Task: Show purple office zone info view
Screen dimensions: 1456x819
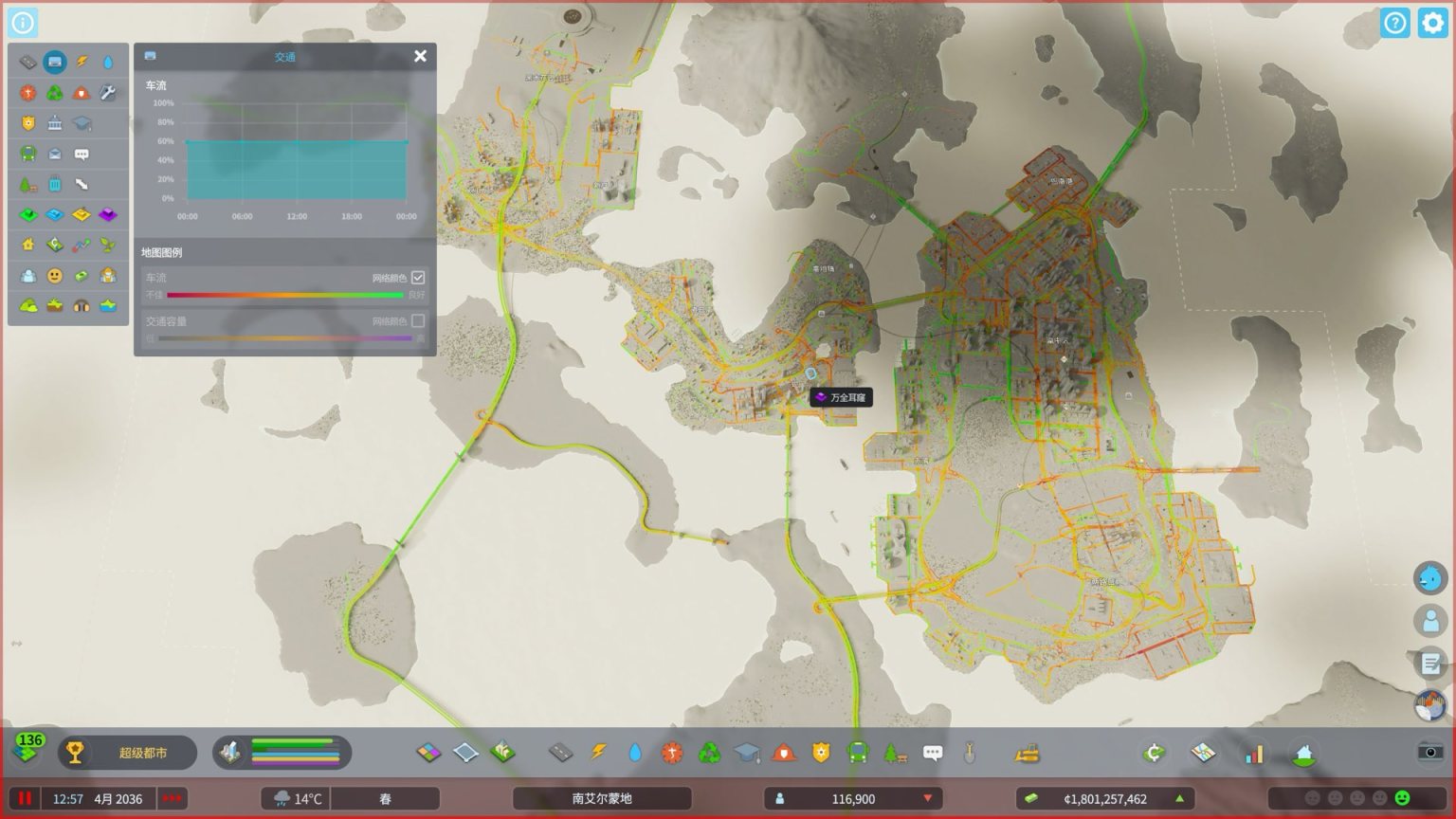Action: pos(108,214)
